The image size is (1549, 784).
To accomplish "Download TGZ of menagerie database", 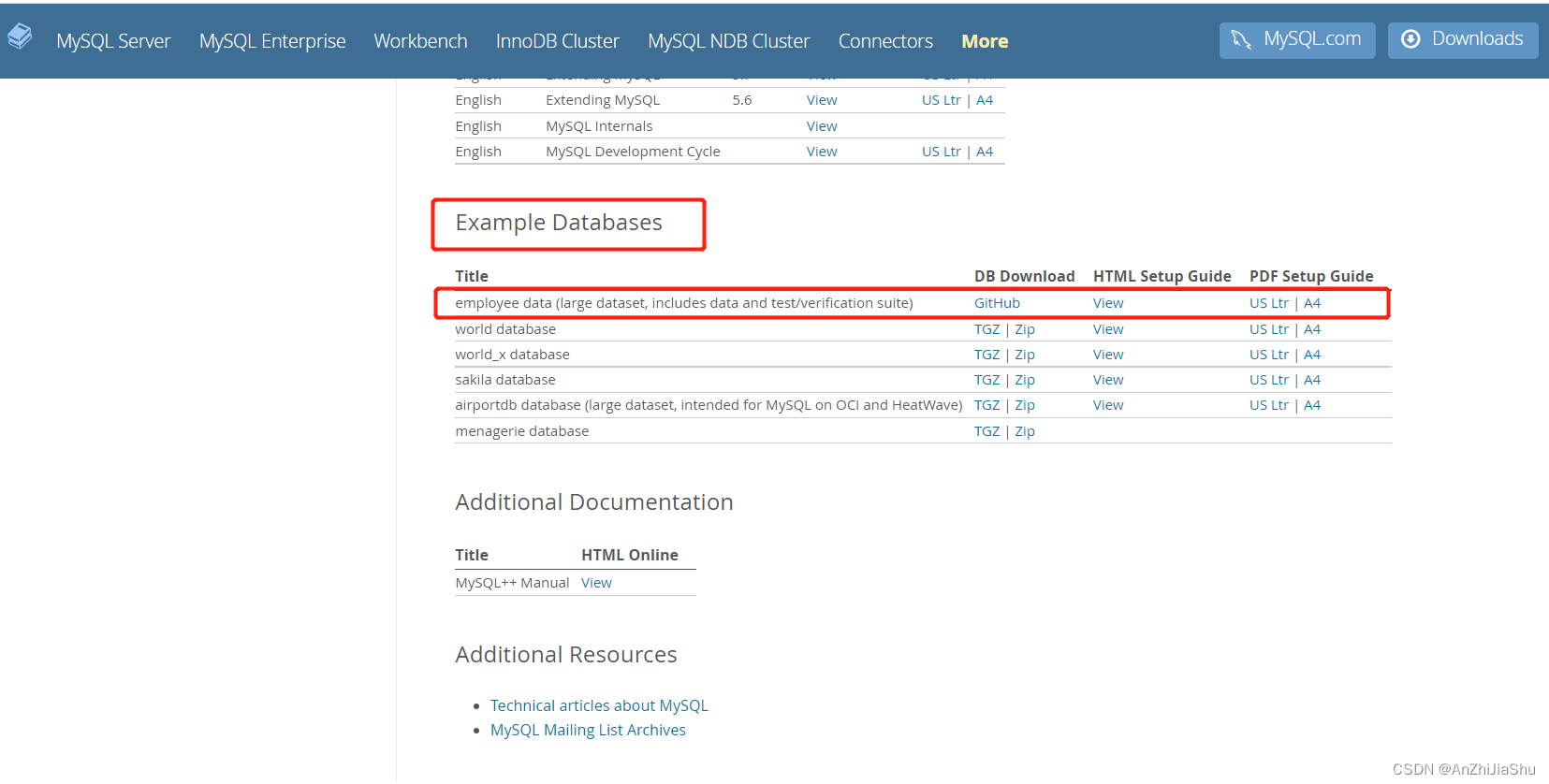I will coord(986,431).
